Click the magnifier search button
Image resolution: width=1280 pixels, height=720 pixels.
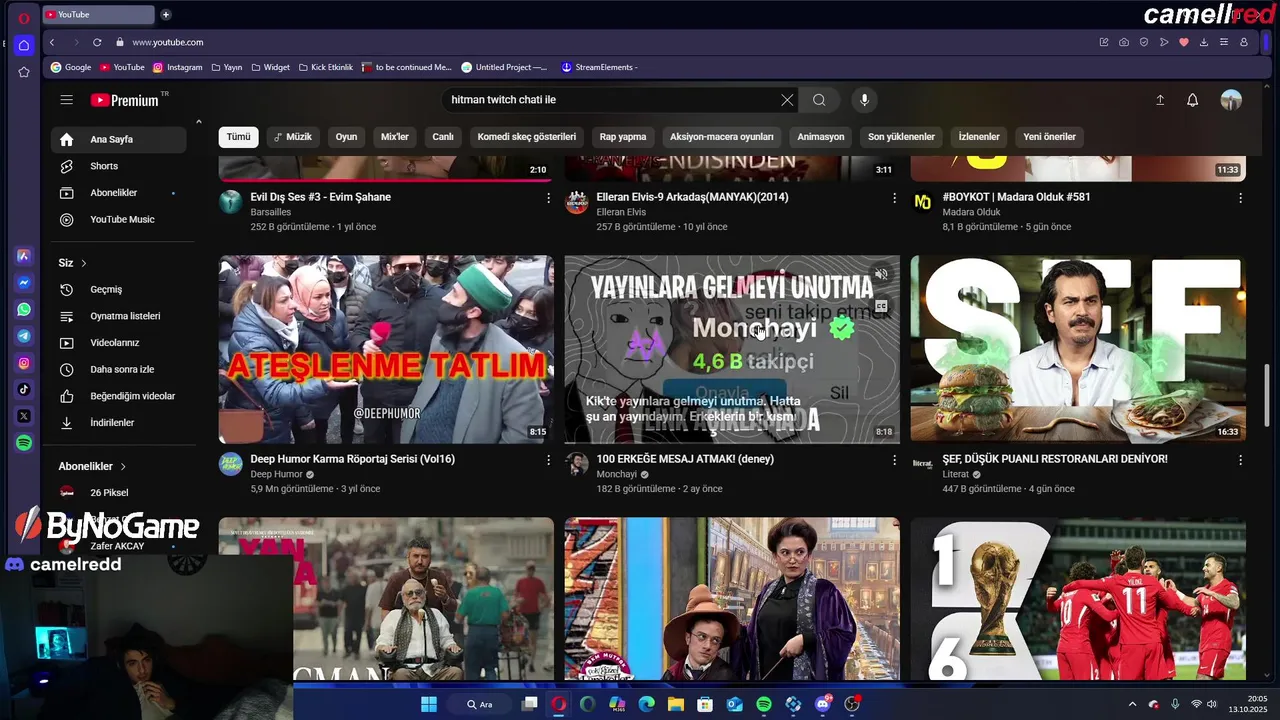click(x=819, y=100)
